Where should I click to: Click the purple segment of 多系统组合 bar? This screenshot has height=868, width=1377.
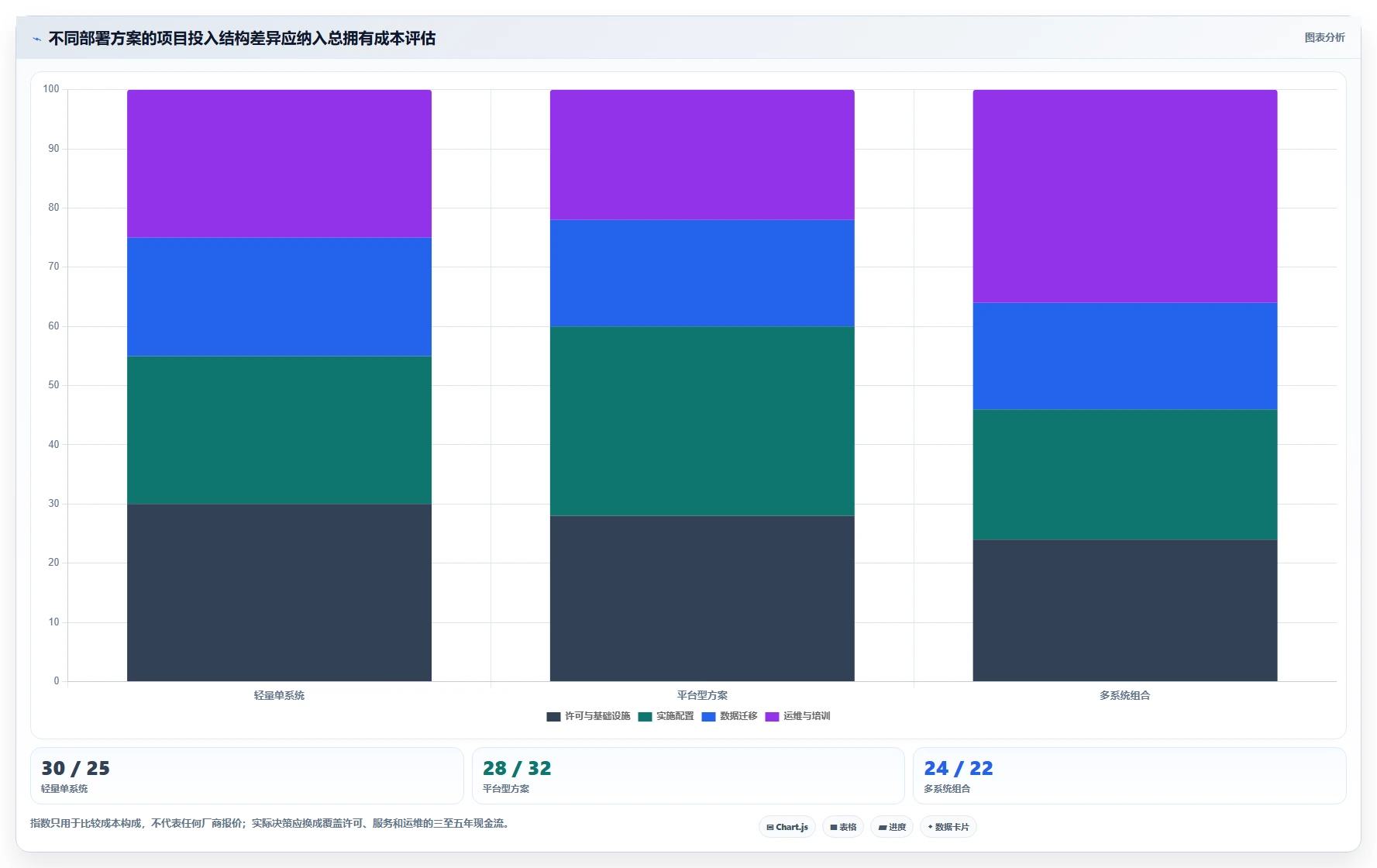(1125, 196)
